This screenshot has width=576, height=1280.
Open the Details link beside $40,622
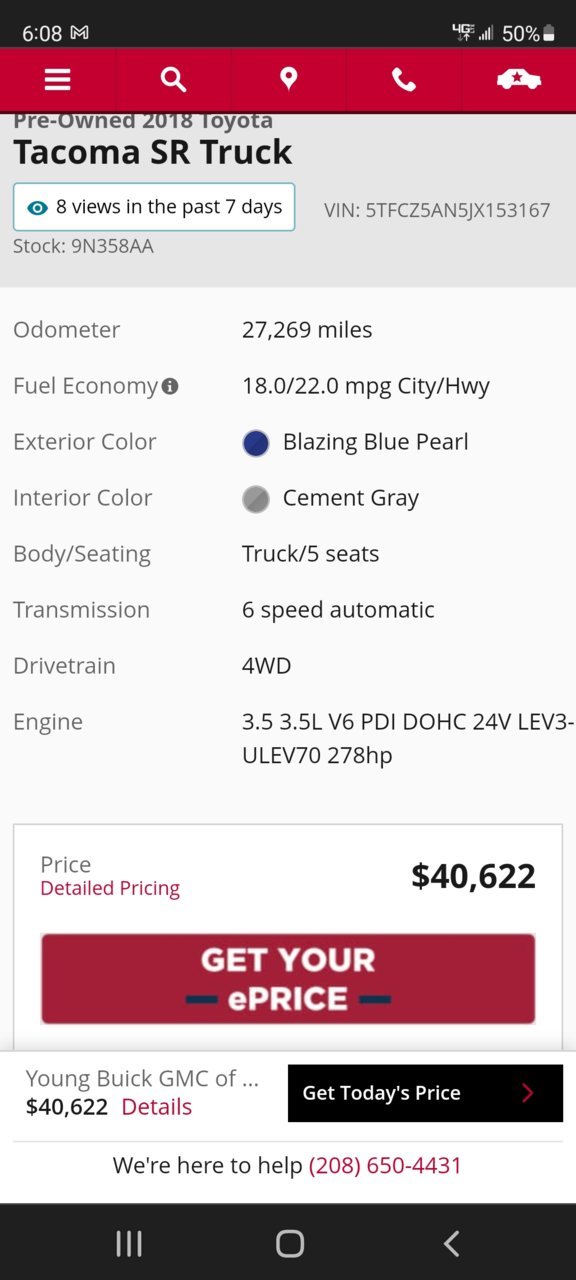click(x=157, y=1107)
